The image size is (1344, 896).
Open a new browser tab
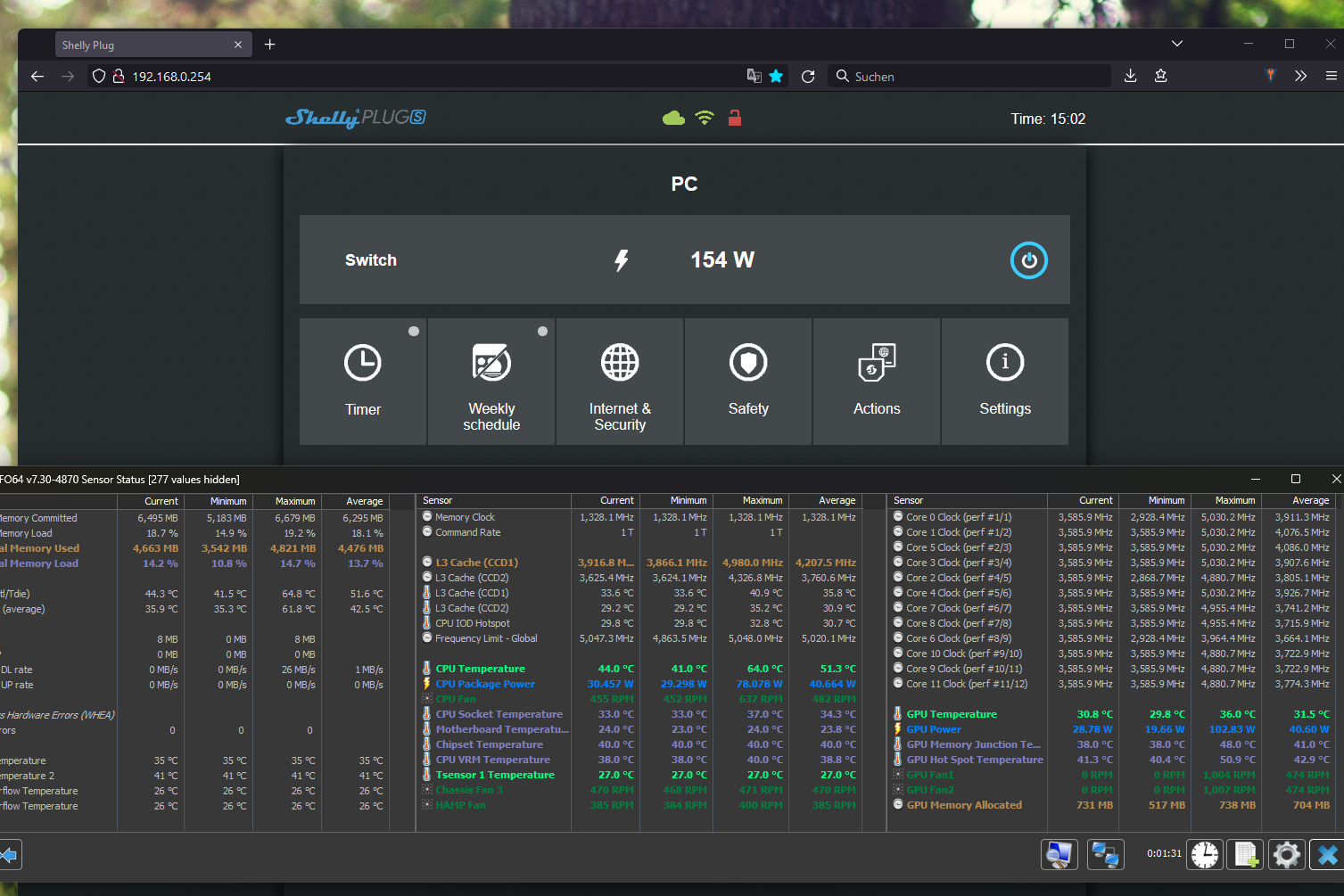(x=270, y=45)
